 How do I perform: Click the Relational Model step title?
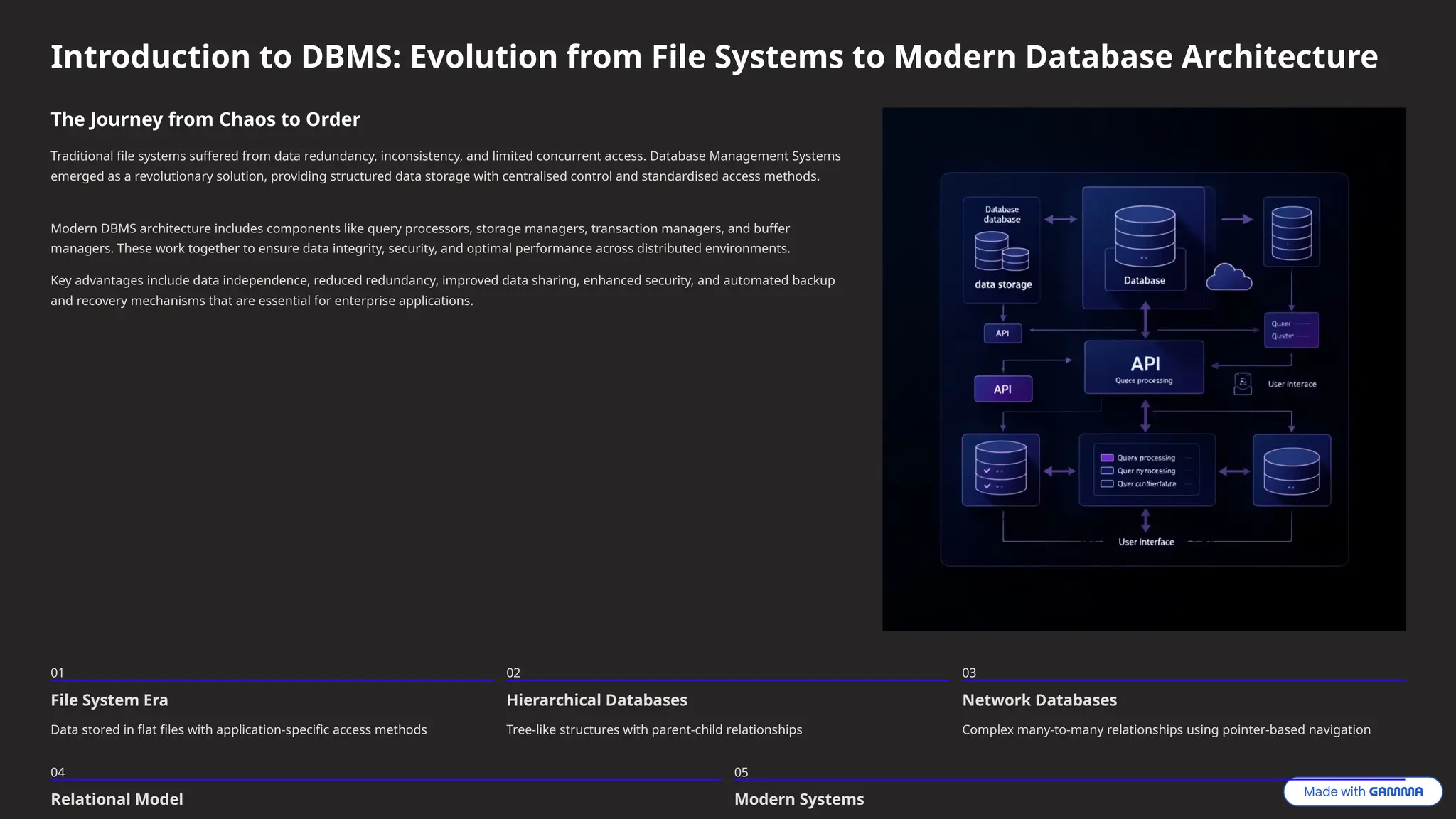(117, 799)
